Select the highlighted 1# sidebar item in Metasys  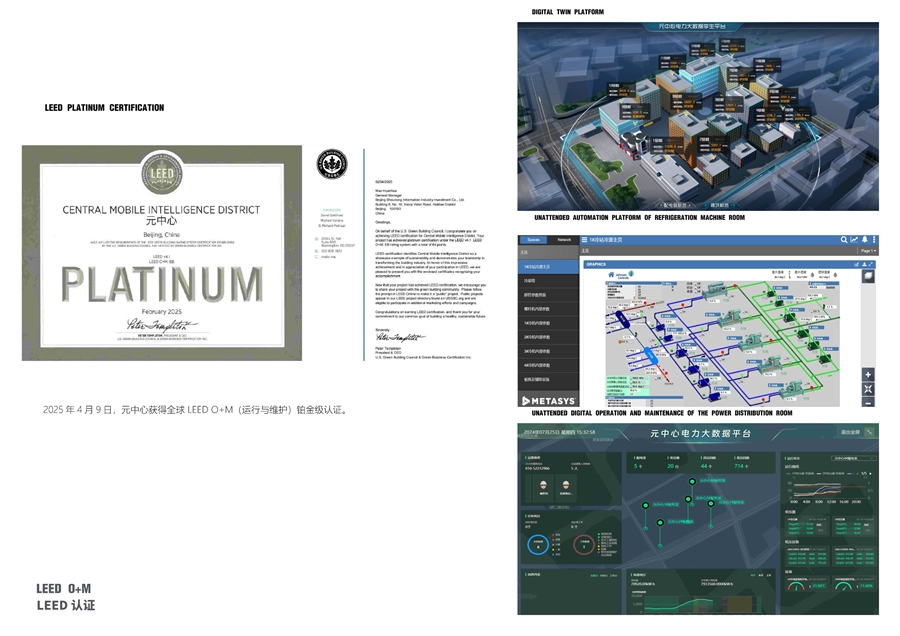[548, 267]
